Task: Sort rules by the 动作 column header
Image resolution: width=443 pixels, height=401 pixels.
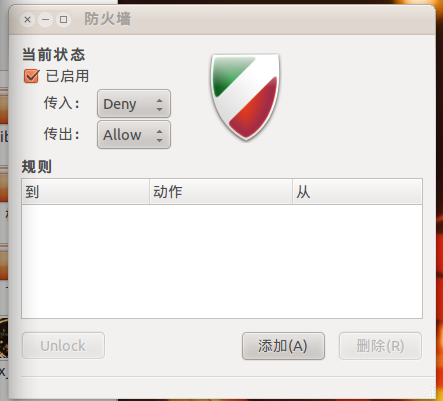Action: [221, 192]
